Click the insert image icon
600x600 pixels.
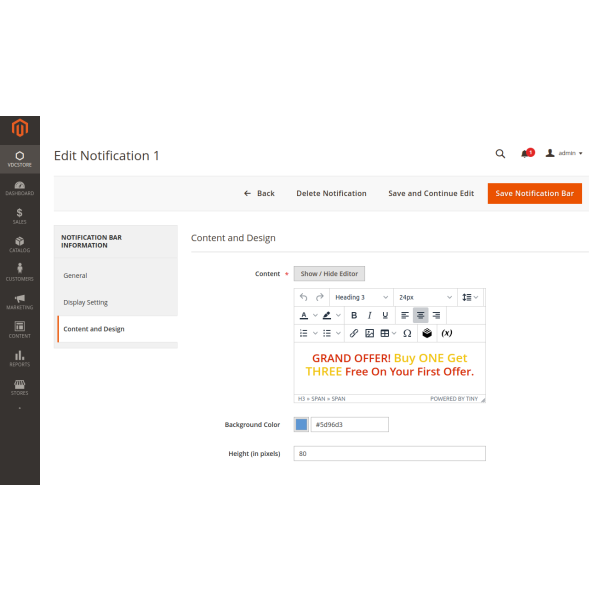(369, 333)
